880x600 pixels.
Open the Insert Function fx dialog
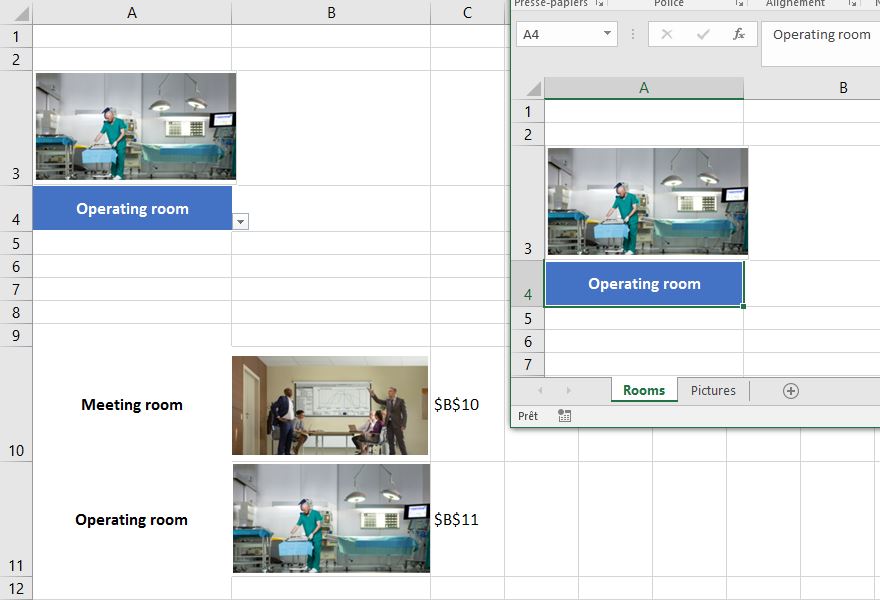click(739, 34)
